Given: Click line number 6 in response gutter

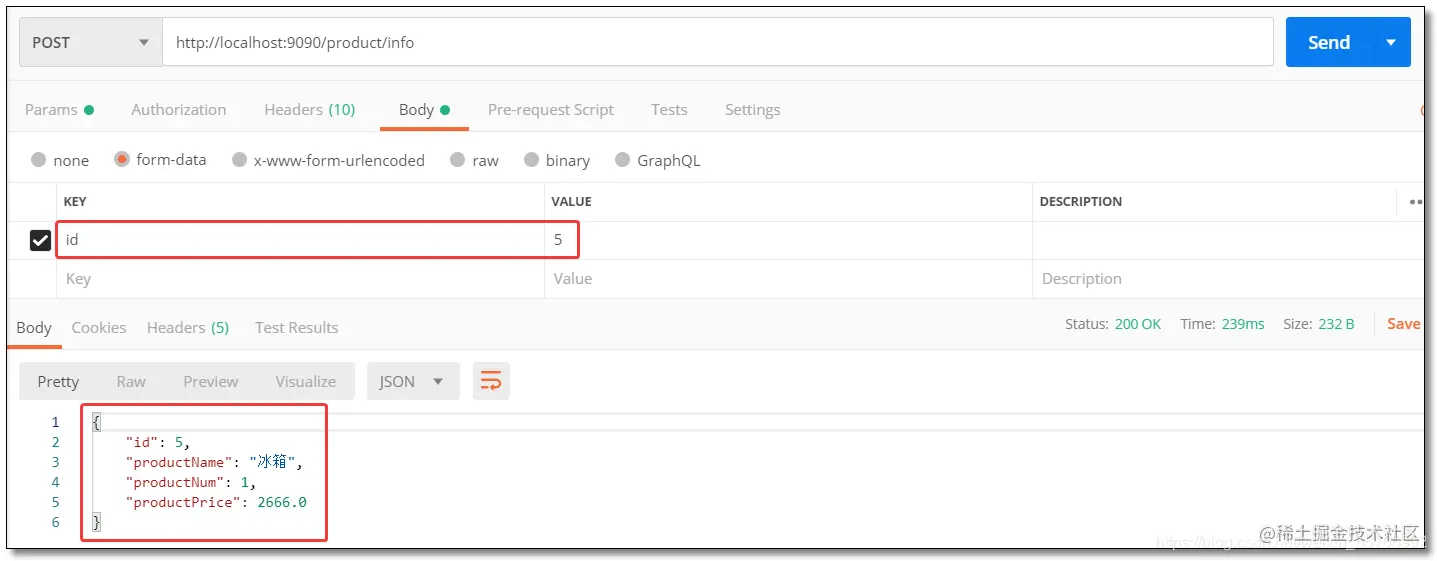Looking at the screenshot, I should point(55,522).
